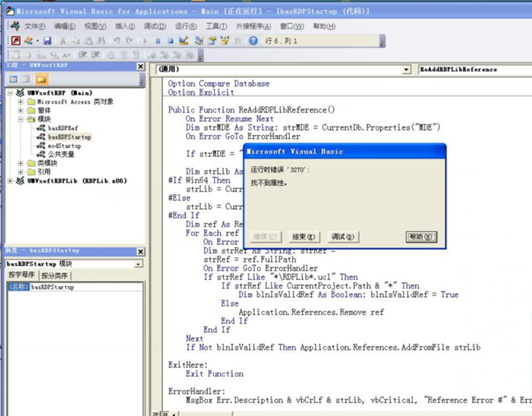This screenshot has width=532, height=416.
Task: Open the (通用) object dropdown arrow
Action: pyautogui.click(x=406, y=70)
